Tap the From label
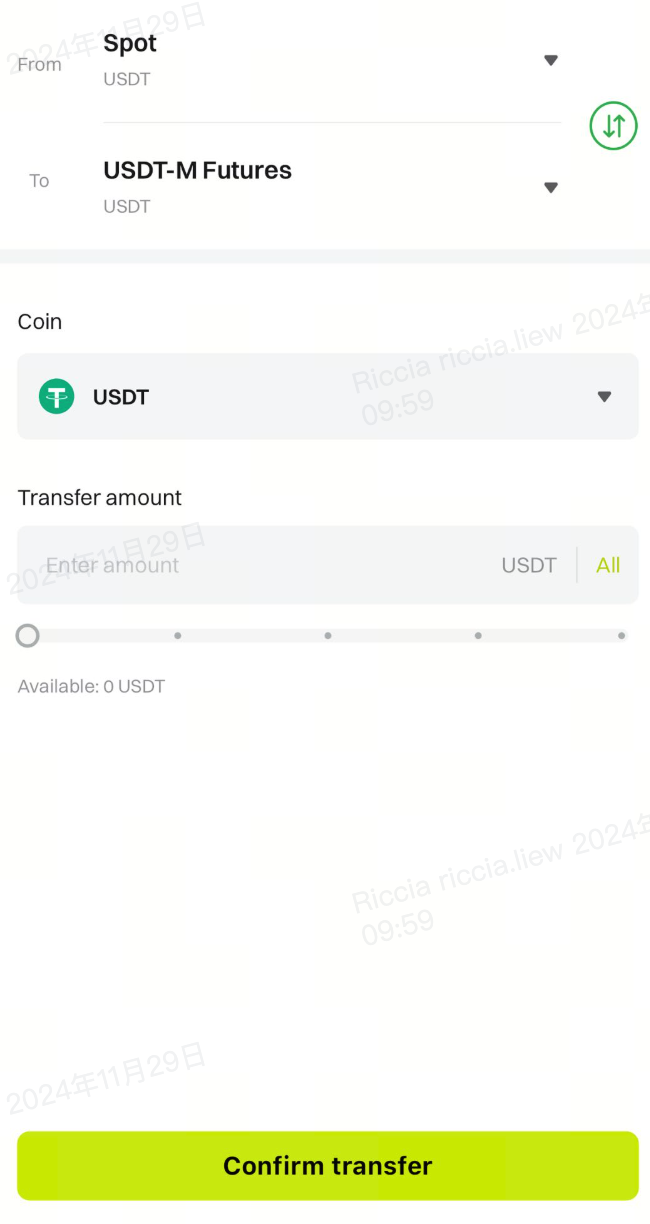 pos(40,65)
